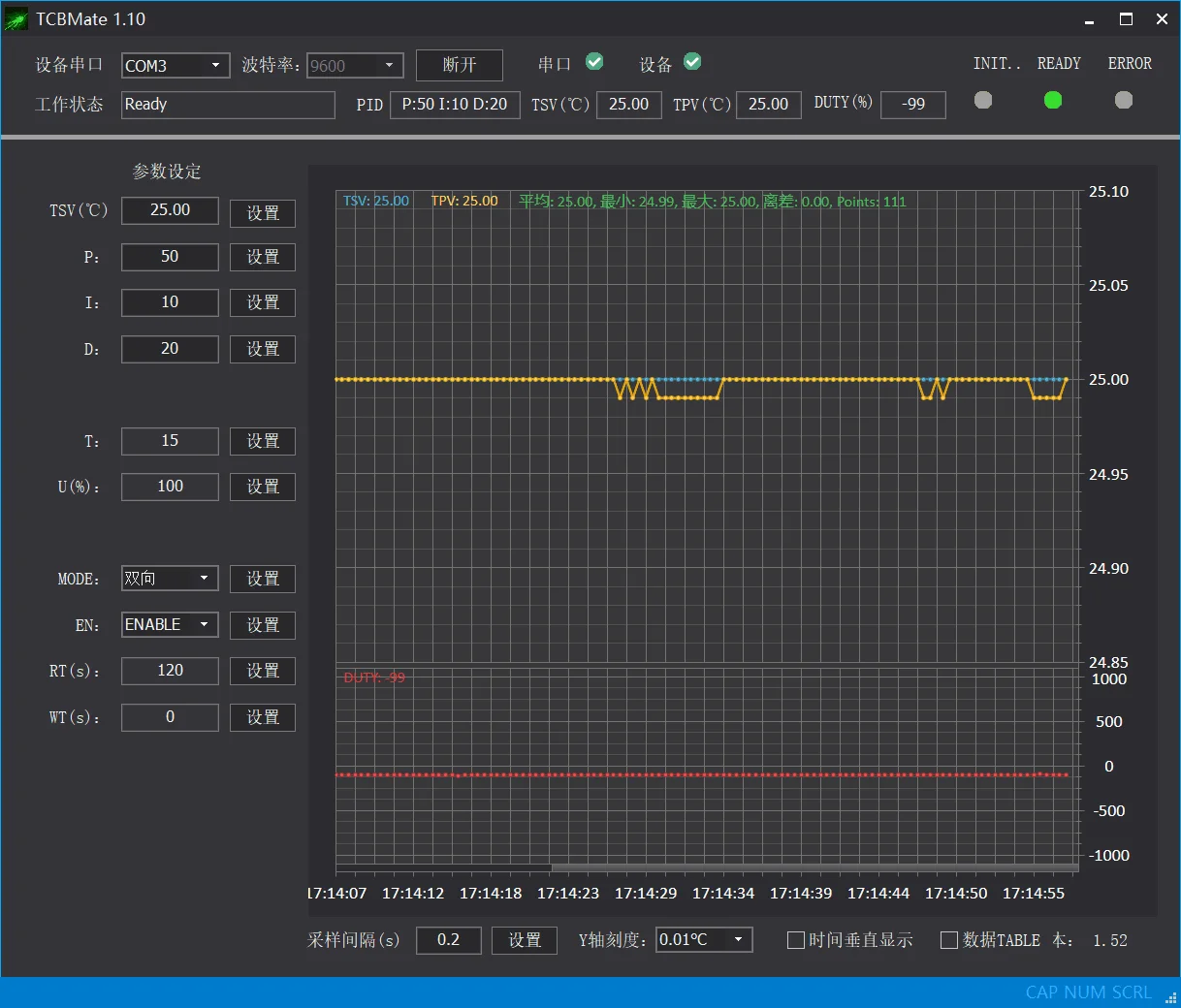Toggle the 数据TABLE checkbox
1181x1008 pixels.
pyautogui.click(x=949, y=940)
